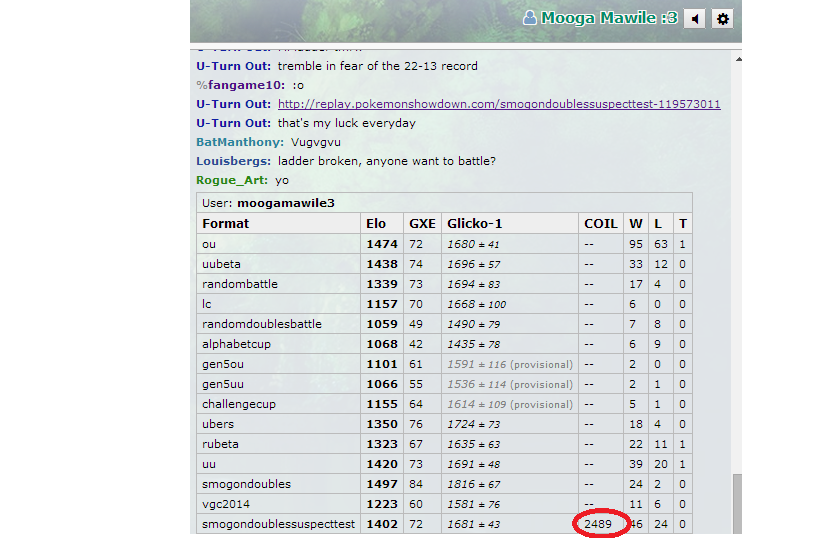The height and width of the screenshot is (538, 819).
Task: Click the scrollbar up arrow in chat
Action: [x=738, y=59]
